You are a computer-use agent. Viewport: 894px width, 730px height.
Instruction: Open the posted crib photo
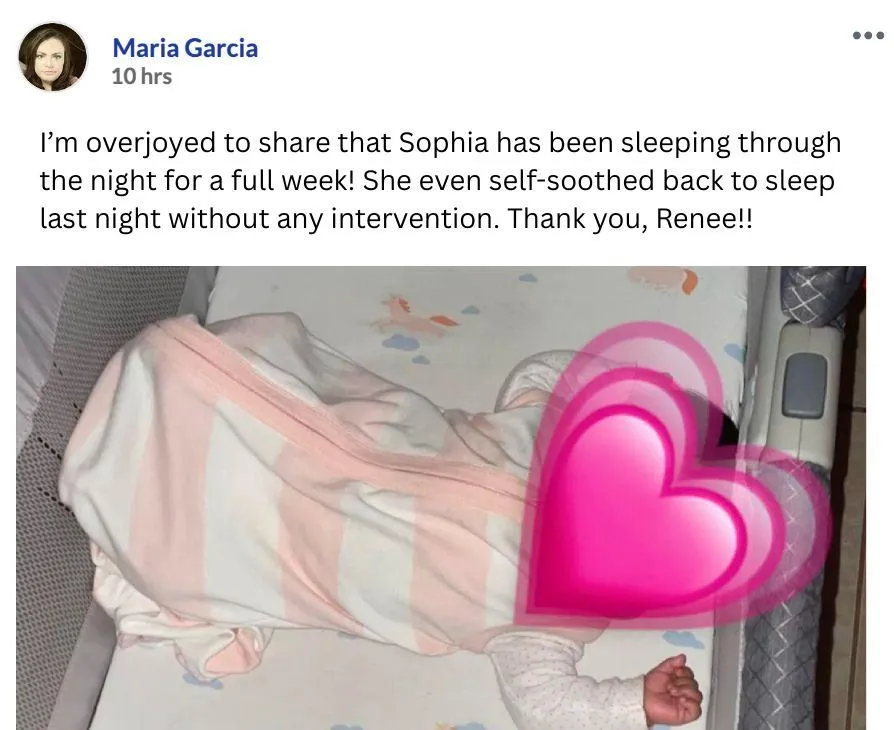[x=441, y=498]
